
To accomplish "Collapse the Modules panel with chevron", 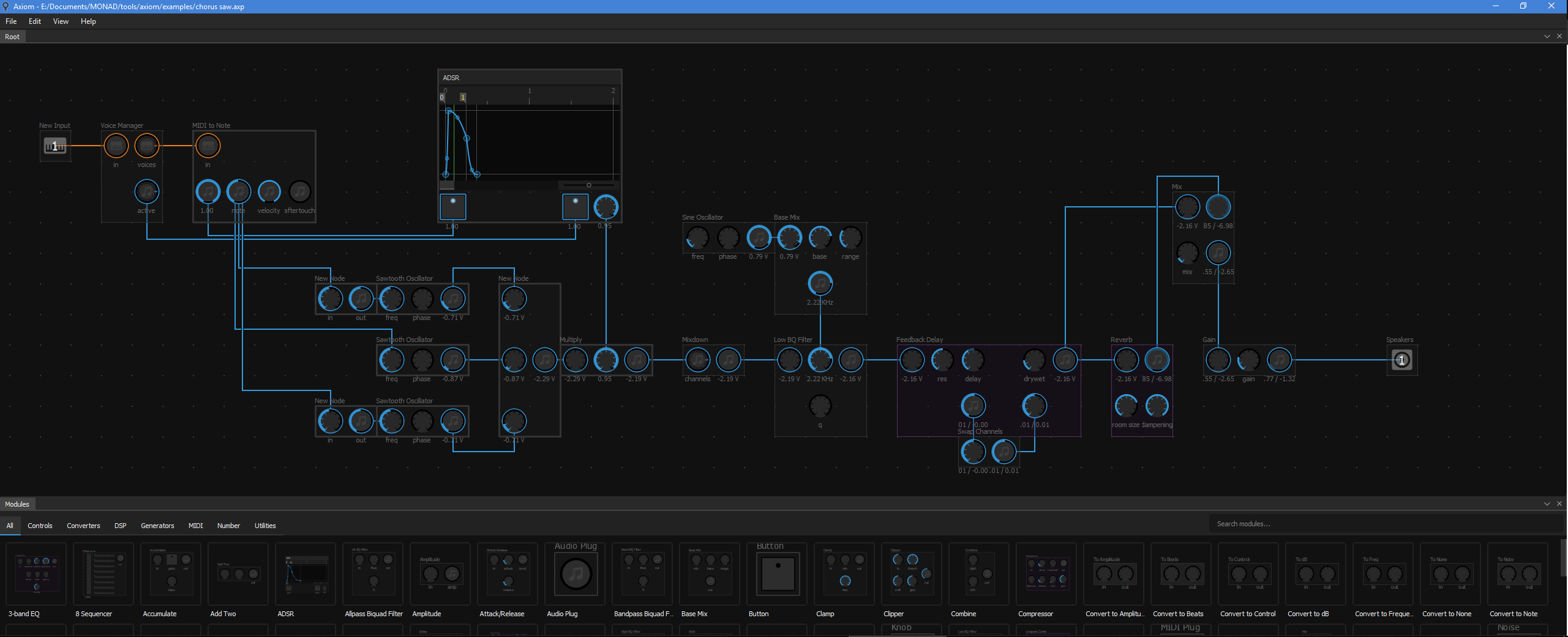I will tap(1547, 504).
